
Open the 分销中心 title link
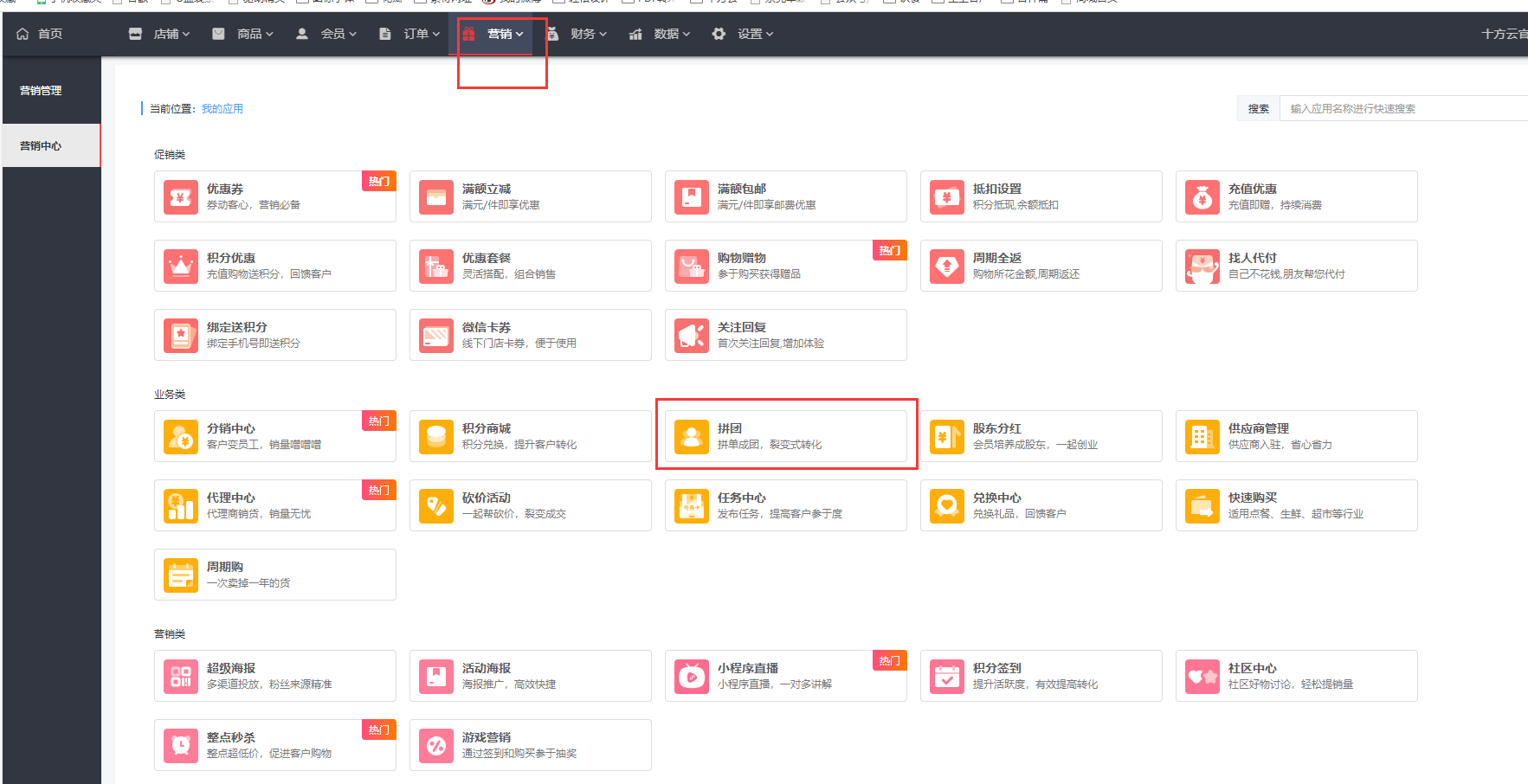click(x=231, y=428)
